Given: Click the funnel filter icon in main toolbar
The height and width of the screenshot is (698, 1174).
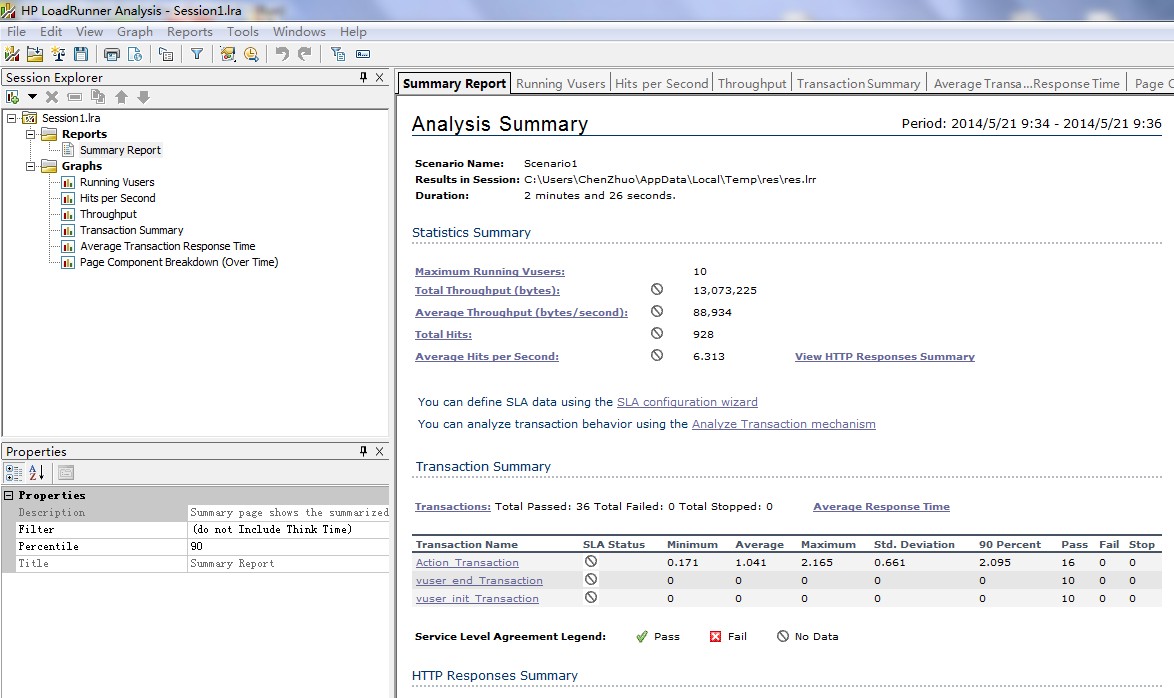Looking at the screenshot, I should coord(197,54).
